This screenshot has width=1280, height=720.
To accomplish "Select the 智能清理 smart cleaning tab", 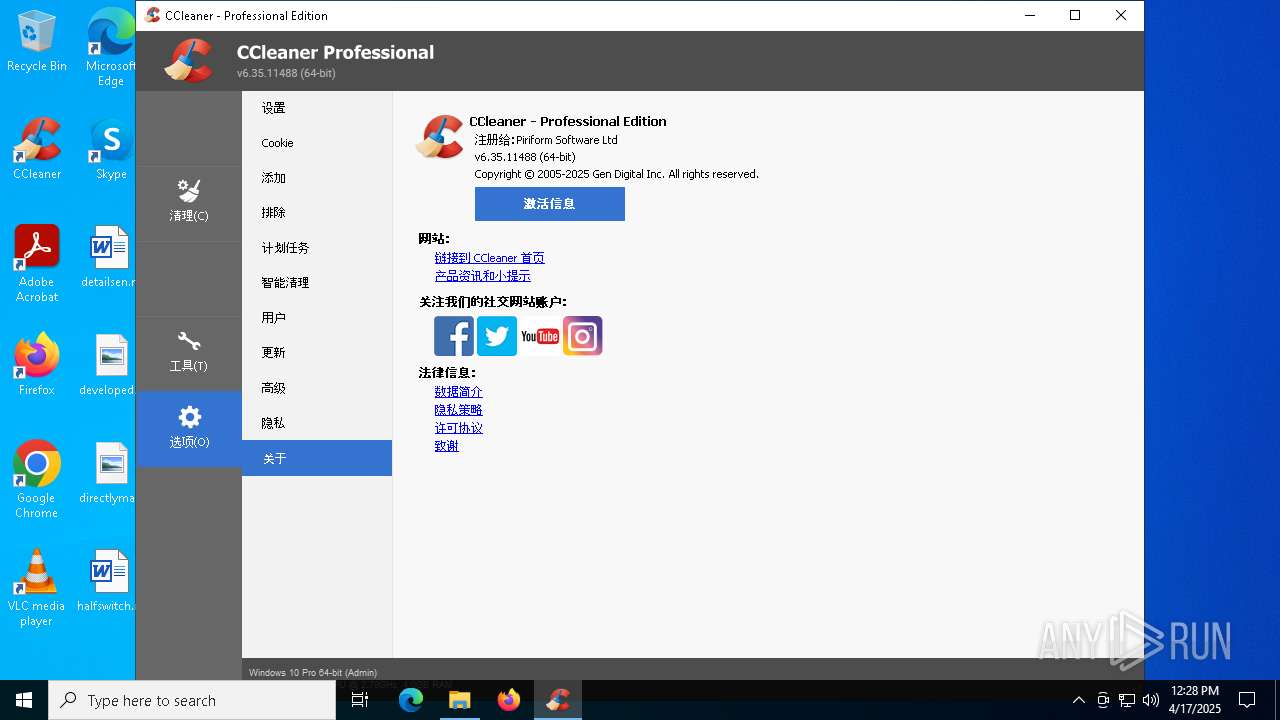I will click(x=317, y=283).
